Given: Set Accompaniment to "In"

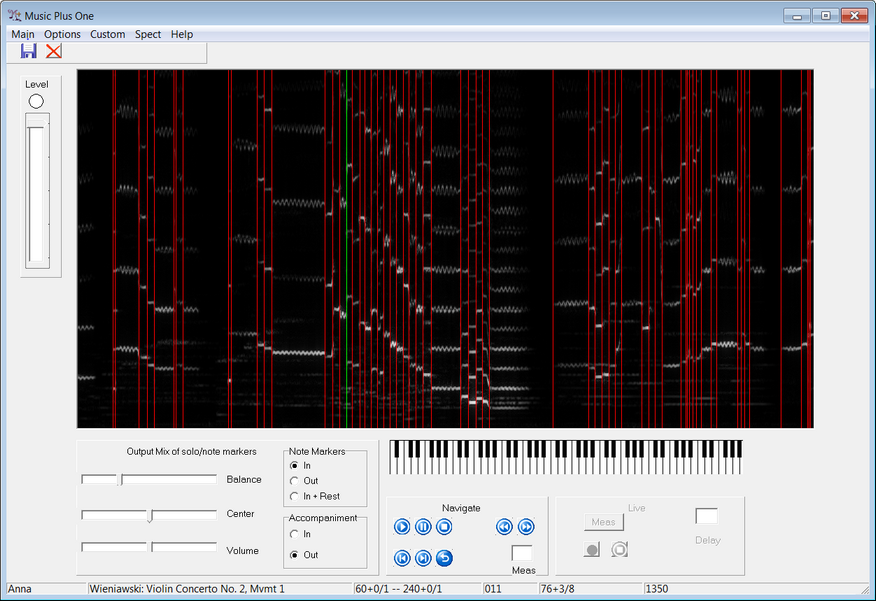Looking at the screenshot, I should pos(294,534).
